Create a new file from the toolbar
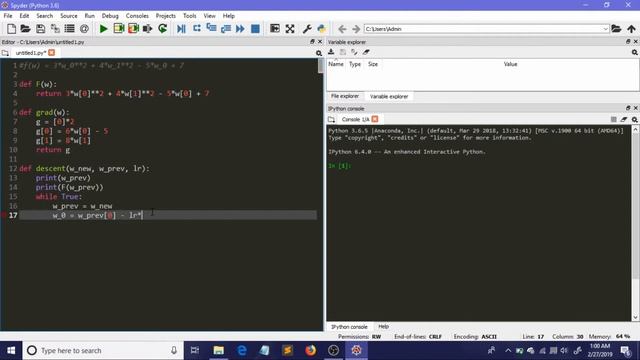This screenshot has width=640, height=360. pos(11,29)
